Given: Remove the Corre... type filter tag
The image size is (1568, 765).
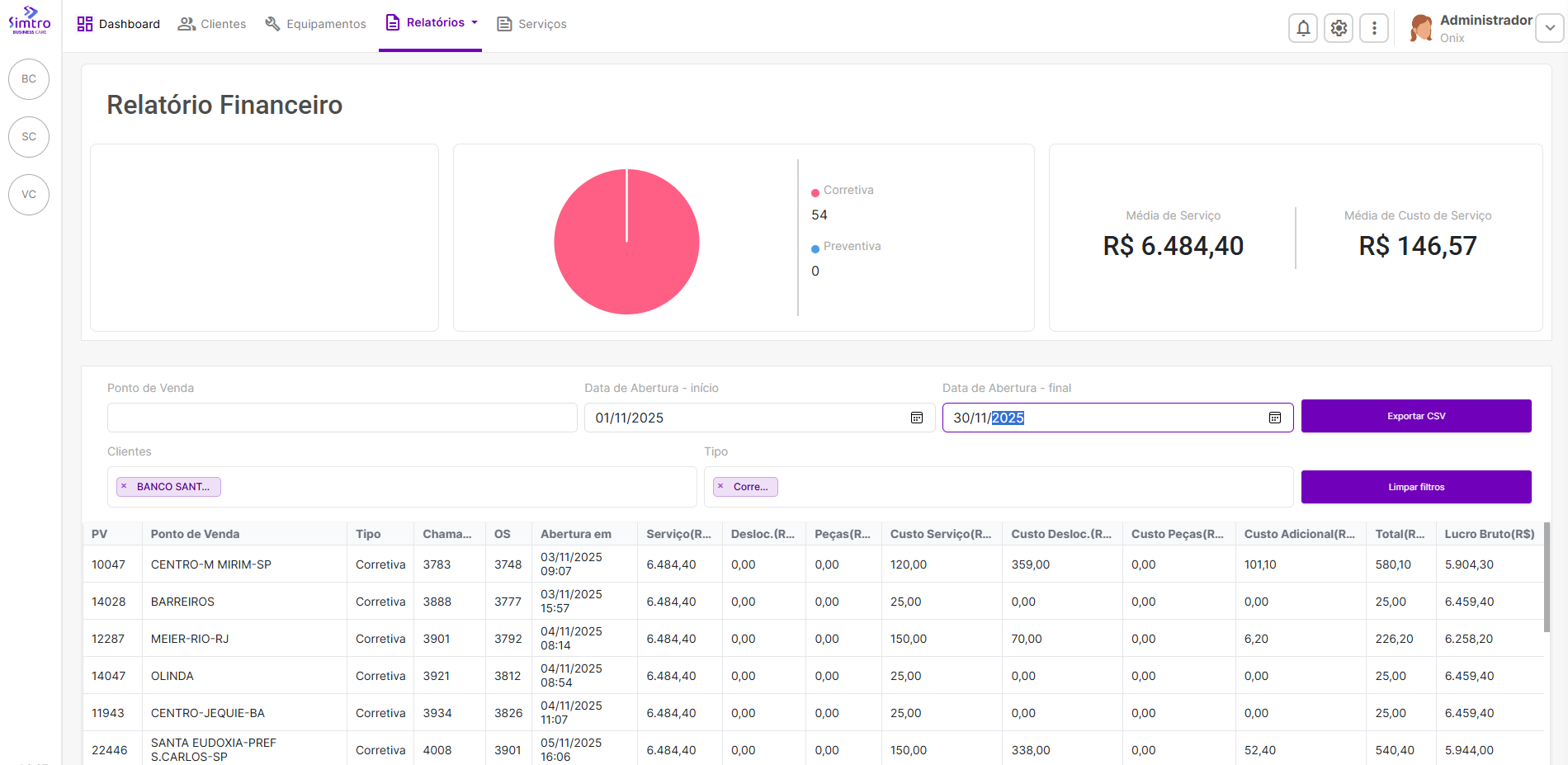Looking at the screenshot, I should coord(720,487).
